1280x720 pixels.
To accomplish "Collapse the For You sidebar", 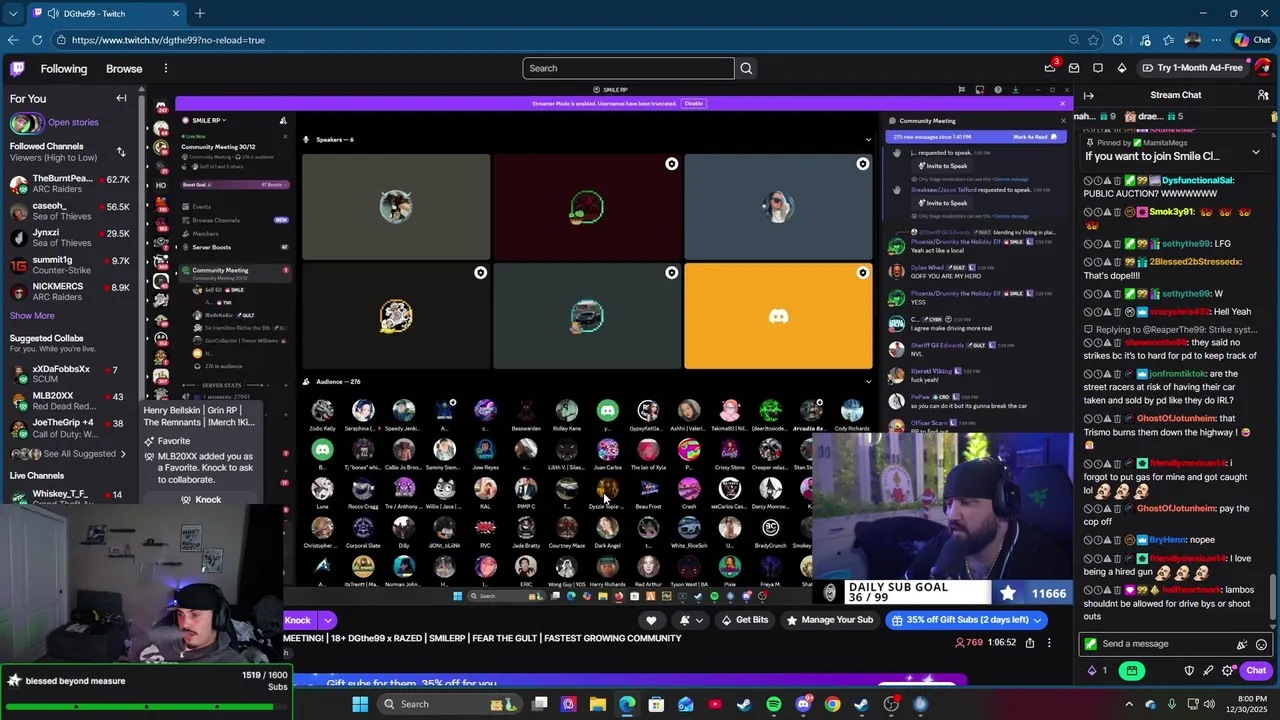I will [121, 98].
